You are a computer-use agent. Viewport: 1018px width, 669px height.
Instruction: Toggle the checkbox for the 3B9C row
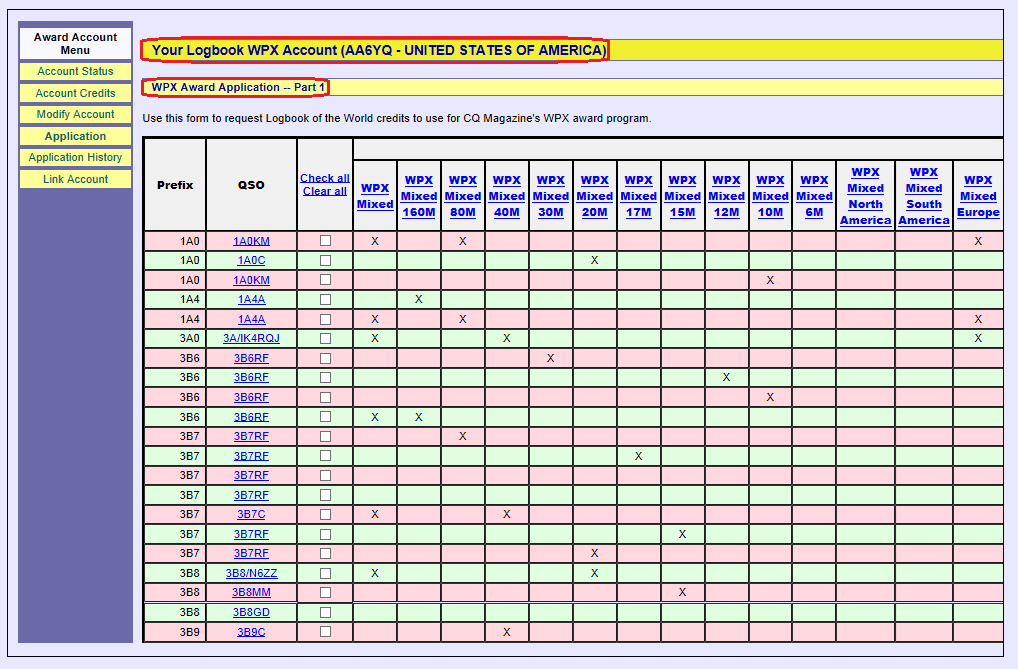(x=325, y=632)
